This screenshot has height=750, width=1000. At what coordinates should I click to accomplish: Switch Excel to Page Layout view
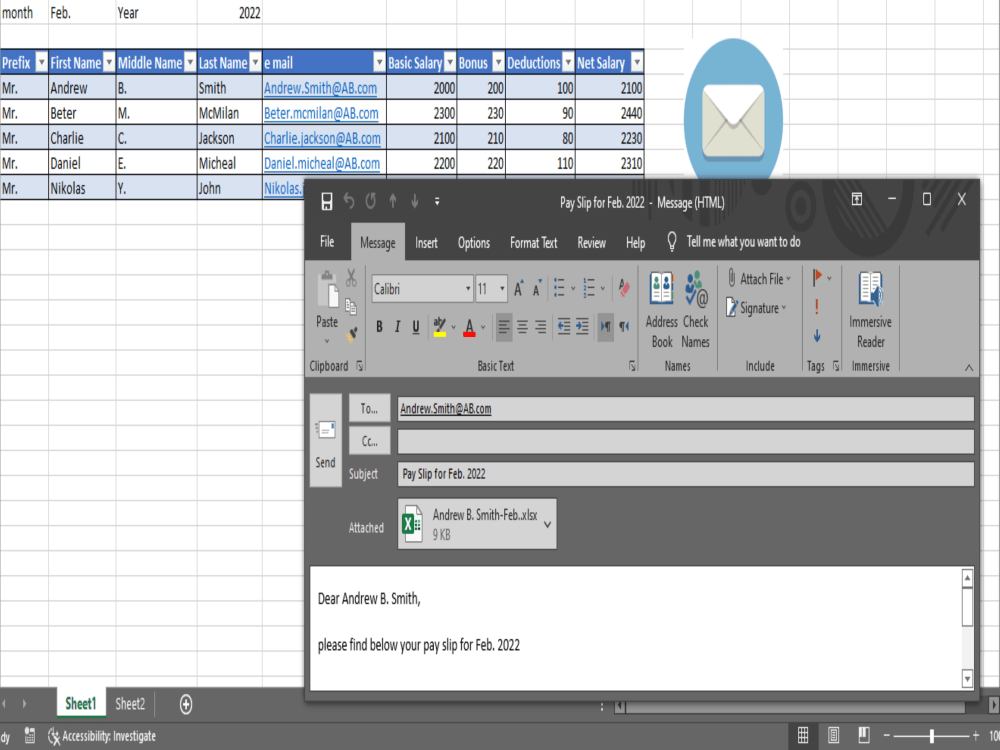click(x=834, y=735)
